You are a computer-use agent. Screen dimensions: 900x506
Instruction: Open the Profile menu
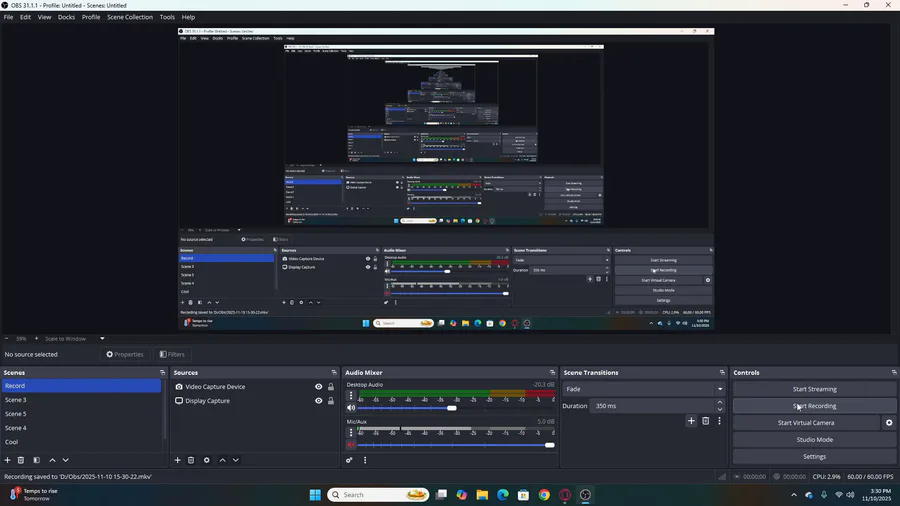click(91, 17)
